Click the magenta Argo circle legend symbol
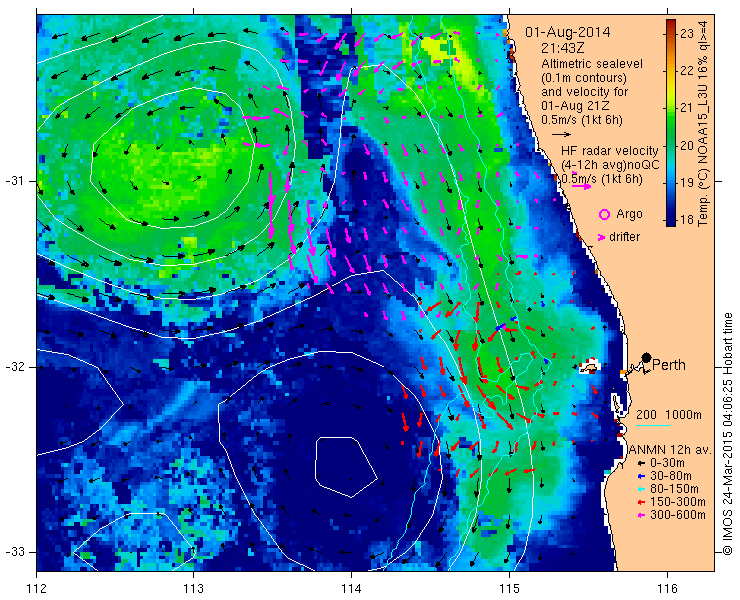The width and height of the screenshot is (740, 600). click(x=604, y=214)
